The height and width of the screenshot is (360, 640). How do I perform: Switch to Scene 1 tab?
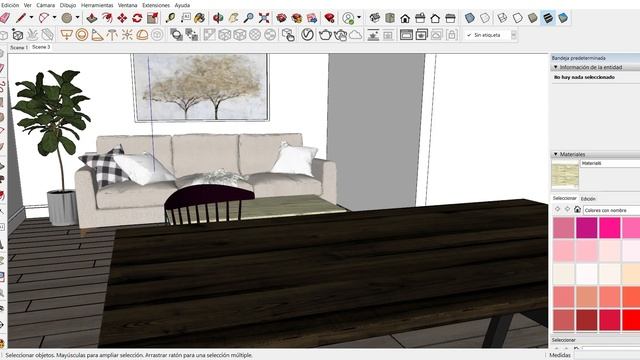coord(19,47)
